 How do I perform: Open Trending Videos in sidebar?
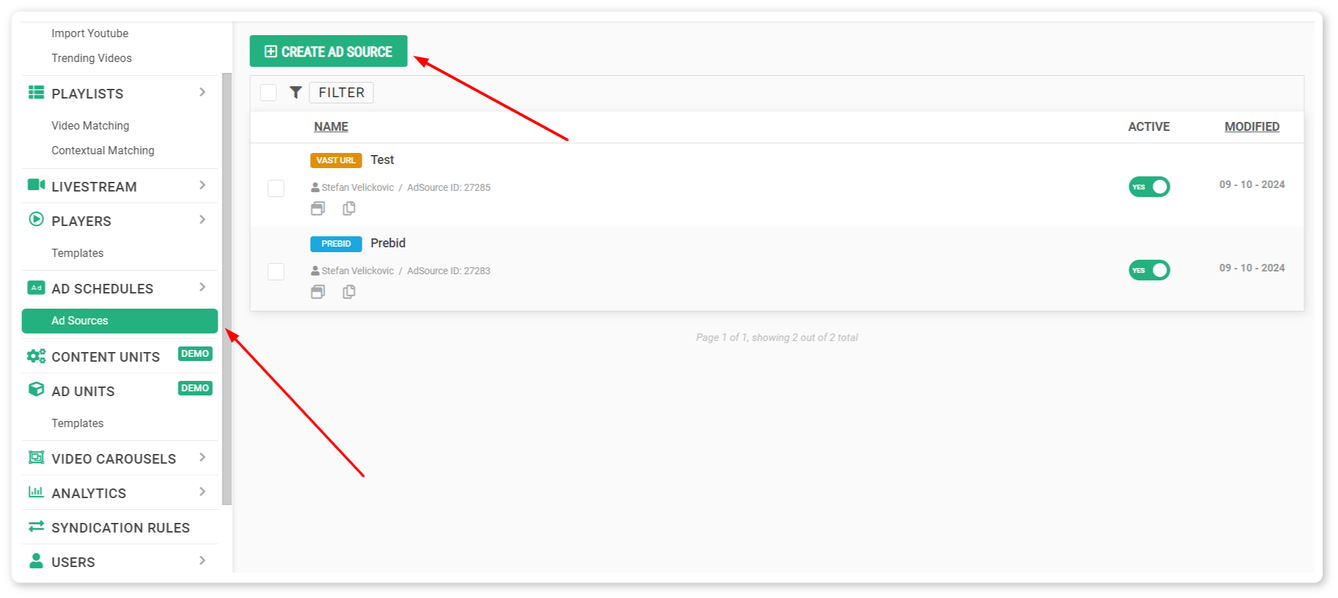(92, 58)
